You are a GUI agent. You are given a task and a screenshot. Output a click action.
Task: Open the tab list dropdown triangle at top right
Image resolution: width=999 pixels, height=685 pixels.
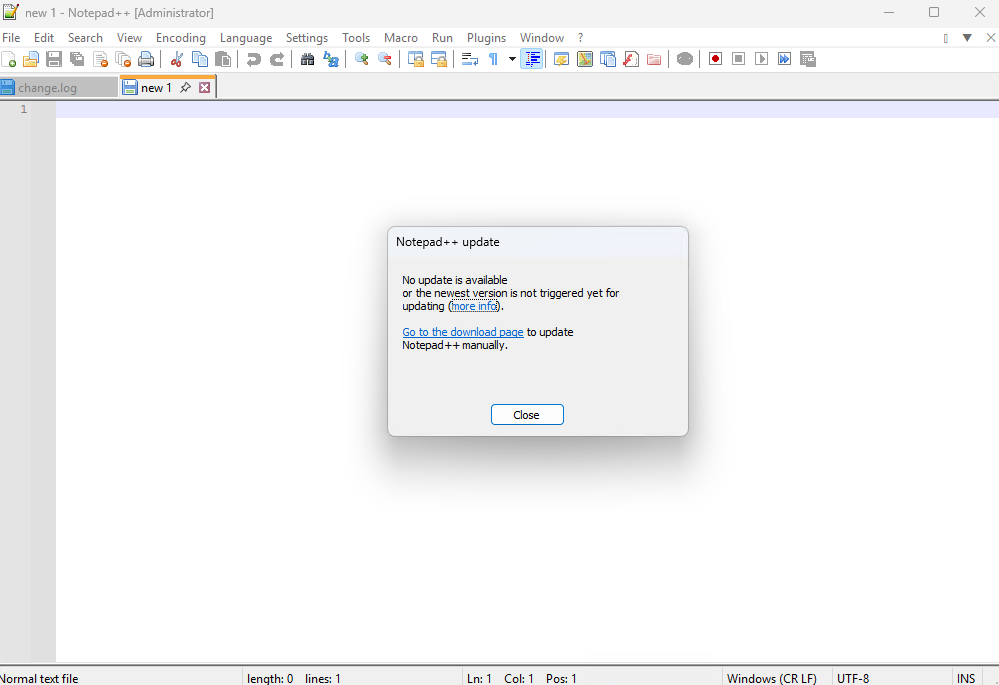point(967,38)
